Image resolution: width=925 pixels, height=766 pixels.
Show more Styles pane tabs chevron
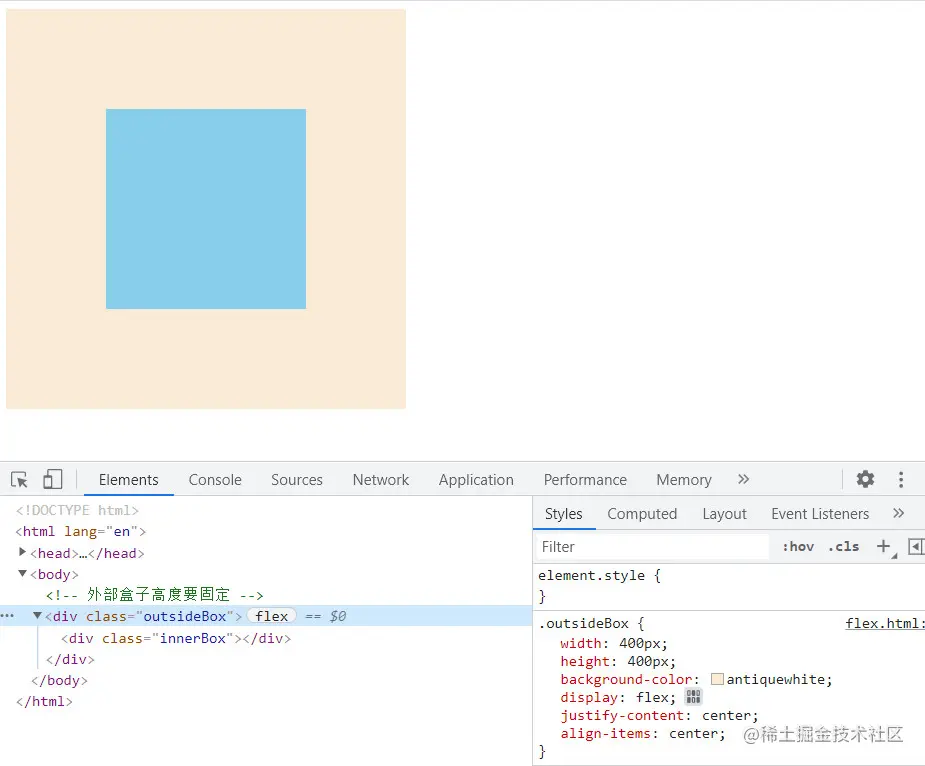[x=898, y=513]
